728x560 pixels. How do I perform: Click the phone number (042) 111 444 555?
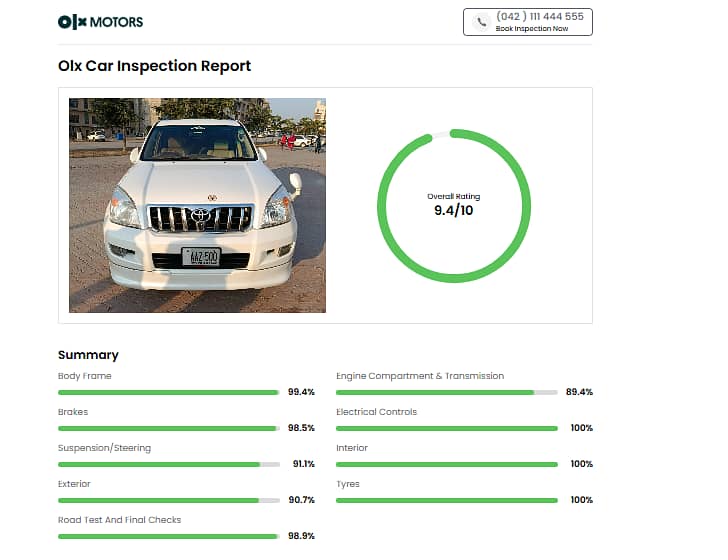point(539,16)
